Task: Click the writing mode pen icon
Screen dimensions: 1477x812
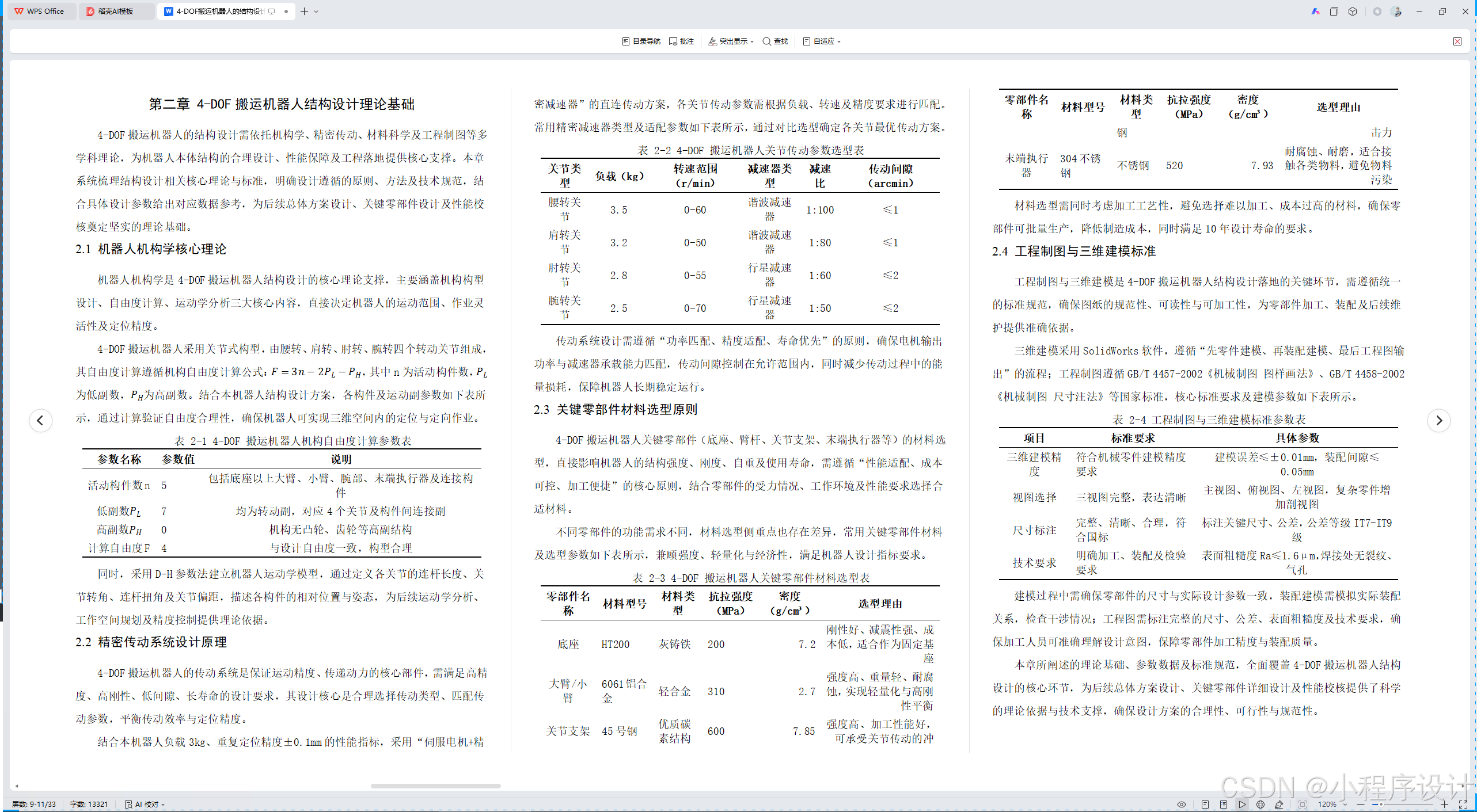Action: click(1279, 804)
